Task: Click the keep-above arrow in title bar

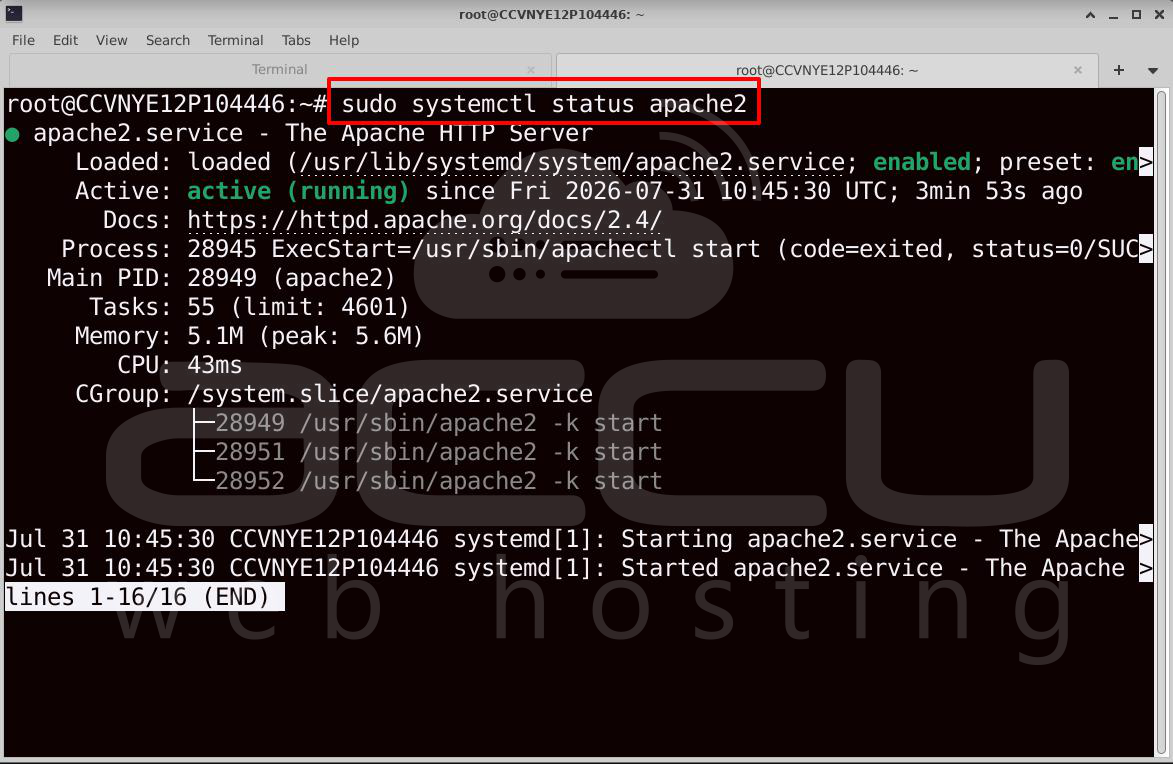Action: 1091,14
